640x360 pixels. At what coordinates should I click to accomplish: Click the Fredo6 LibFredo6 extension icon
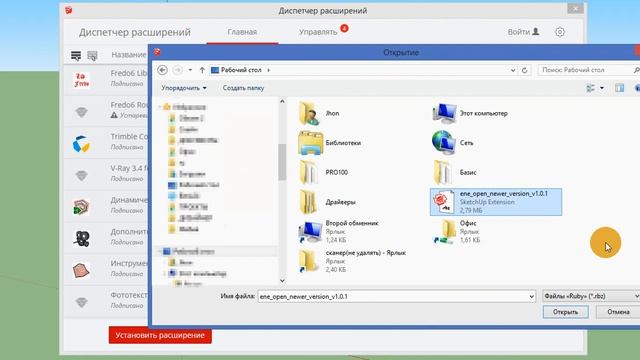pyautogui.click(x=81, y=80)
